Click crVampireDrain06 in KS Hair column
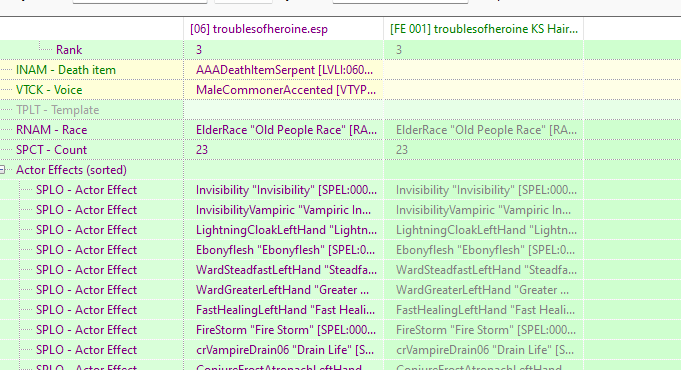 click(485, 350)
